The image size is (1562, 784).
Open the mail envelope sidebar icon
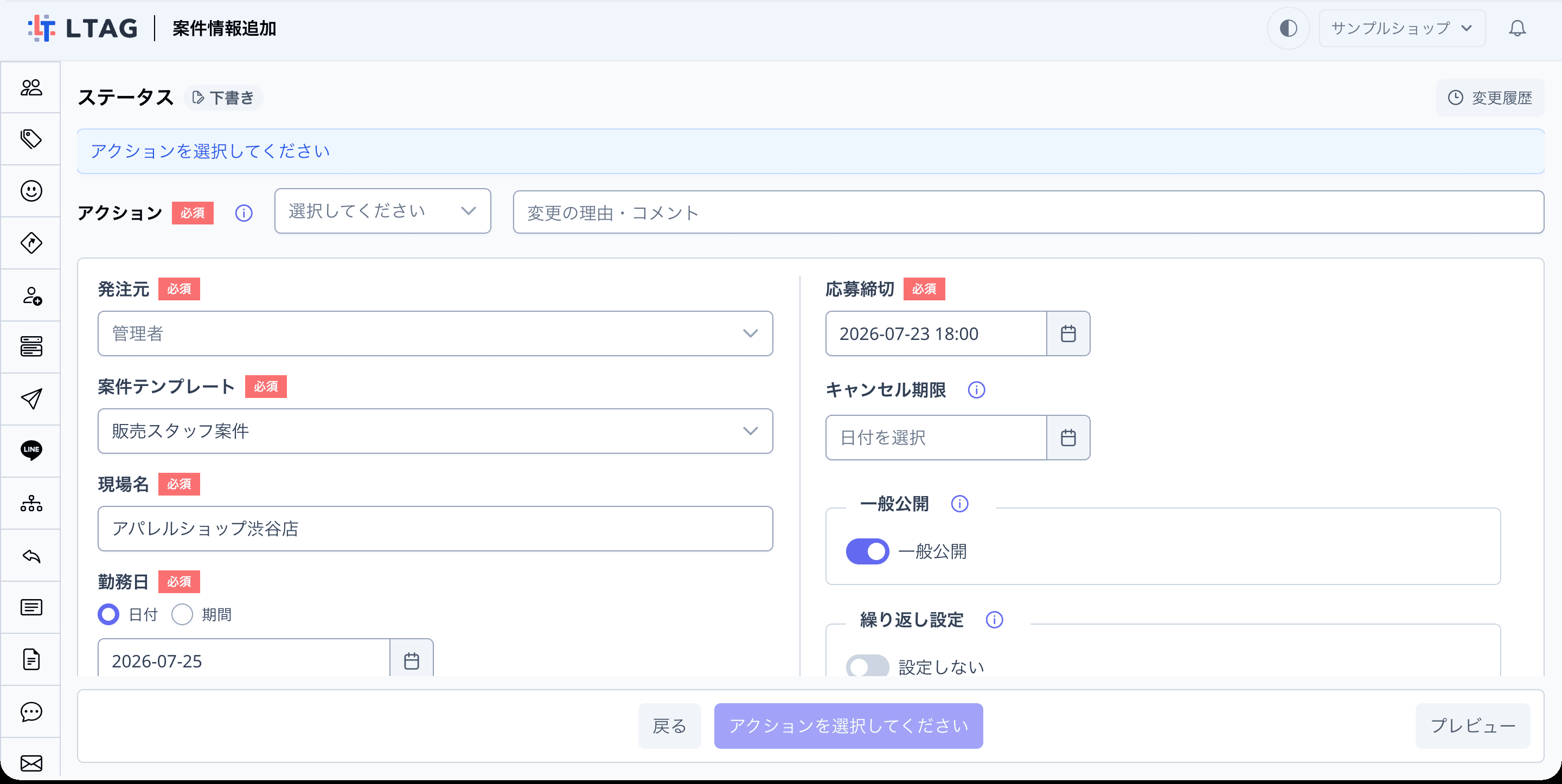(31, 763)
